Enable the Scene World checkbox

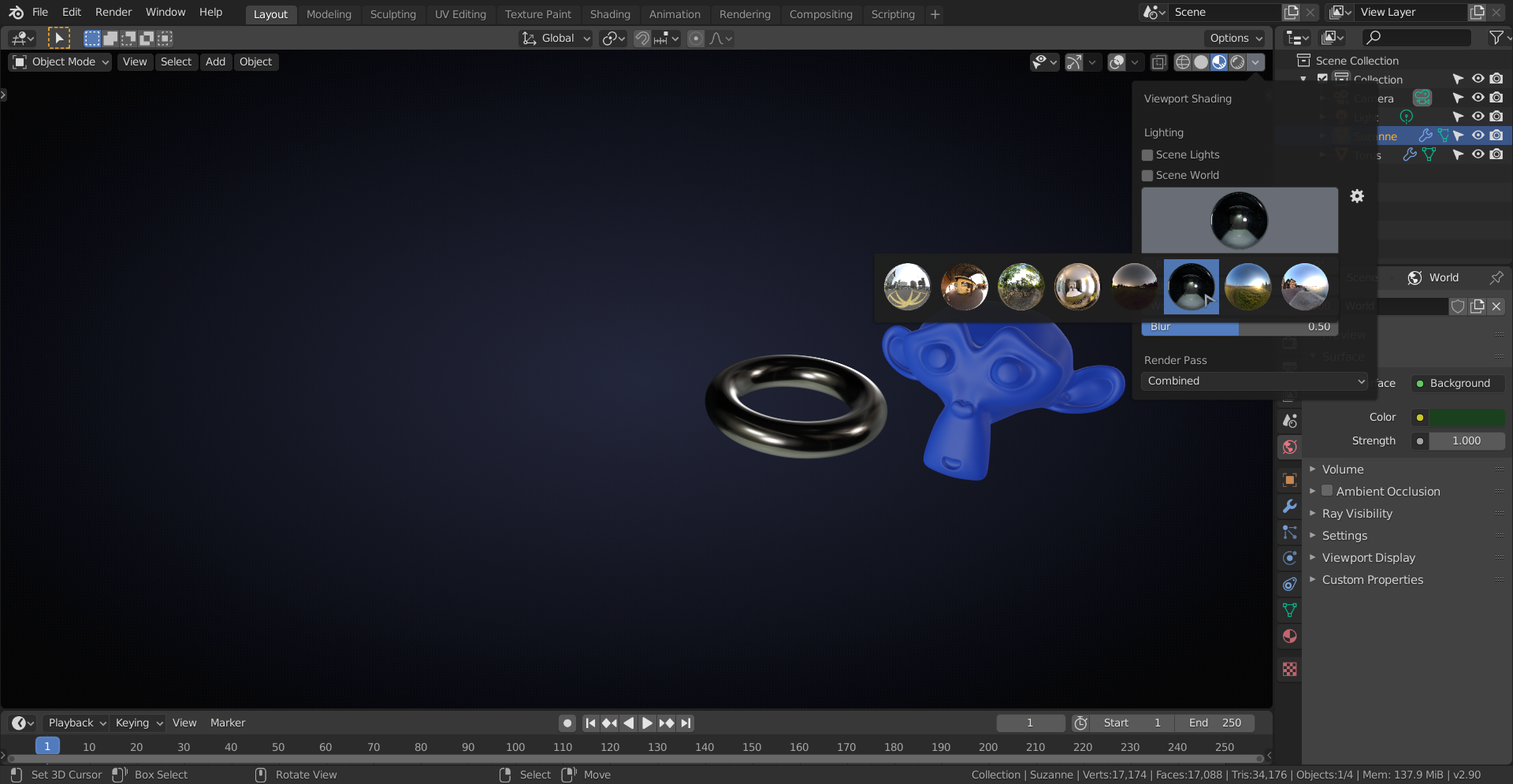coord(1147,176)
